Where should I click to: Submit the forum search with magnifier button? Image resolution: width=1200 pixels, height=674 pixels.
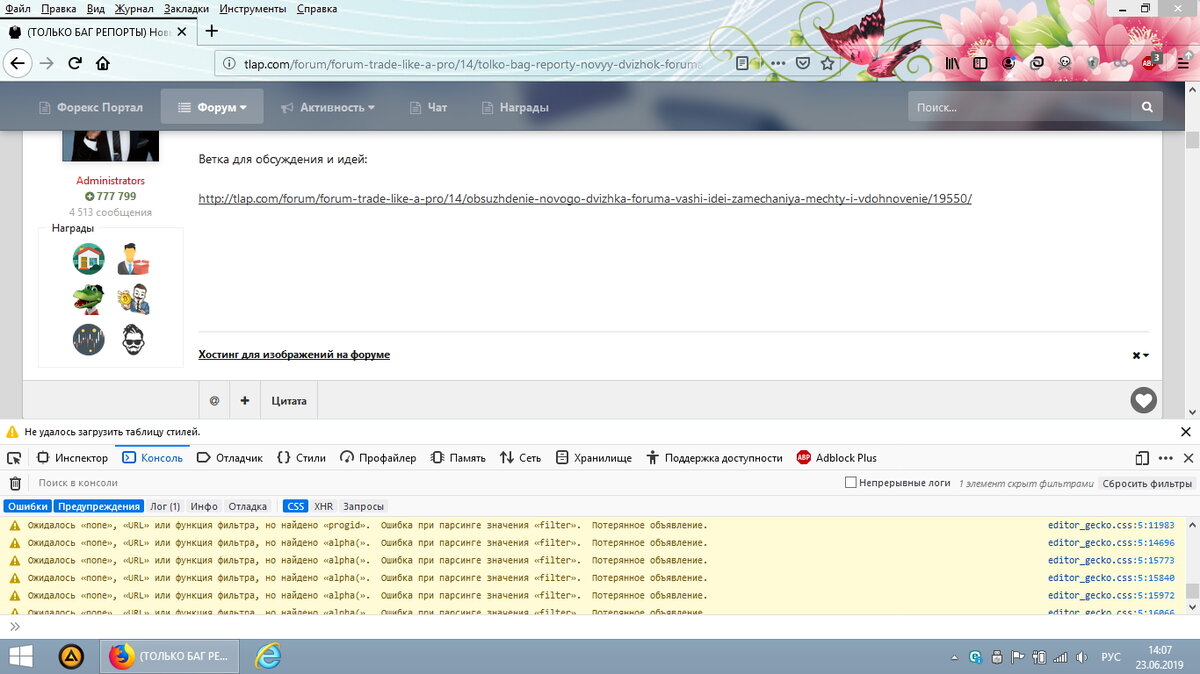coord(1147,107)
